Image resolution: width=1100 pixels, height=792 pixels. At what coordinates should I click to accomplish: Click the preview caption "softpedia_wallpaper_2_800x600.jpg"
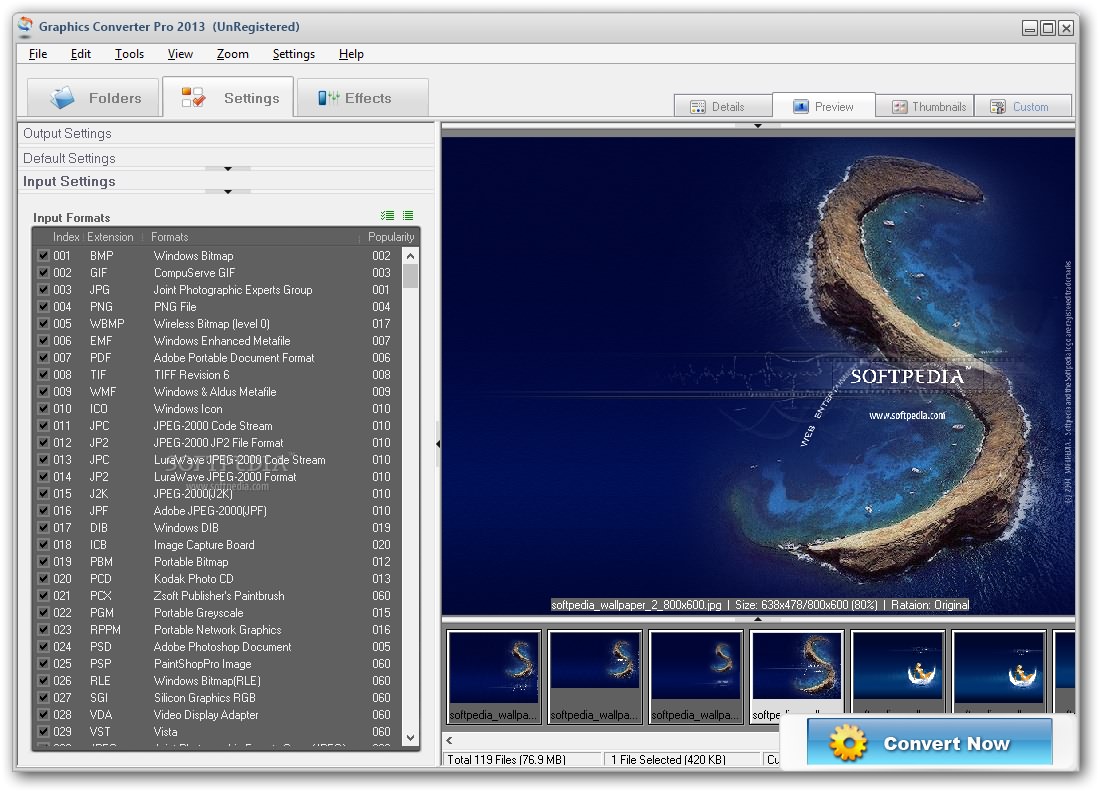pos(636,605)
